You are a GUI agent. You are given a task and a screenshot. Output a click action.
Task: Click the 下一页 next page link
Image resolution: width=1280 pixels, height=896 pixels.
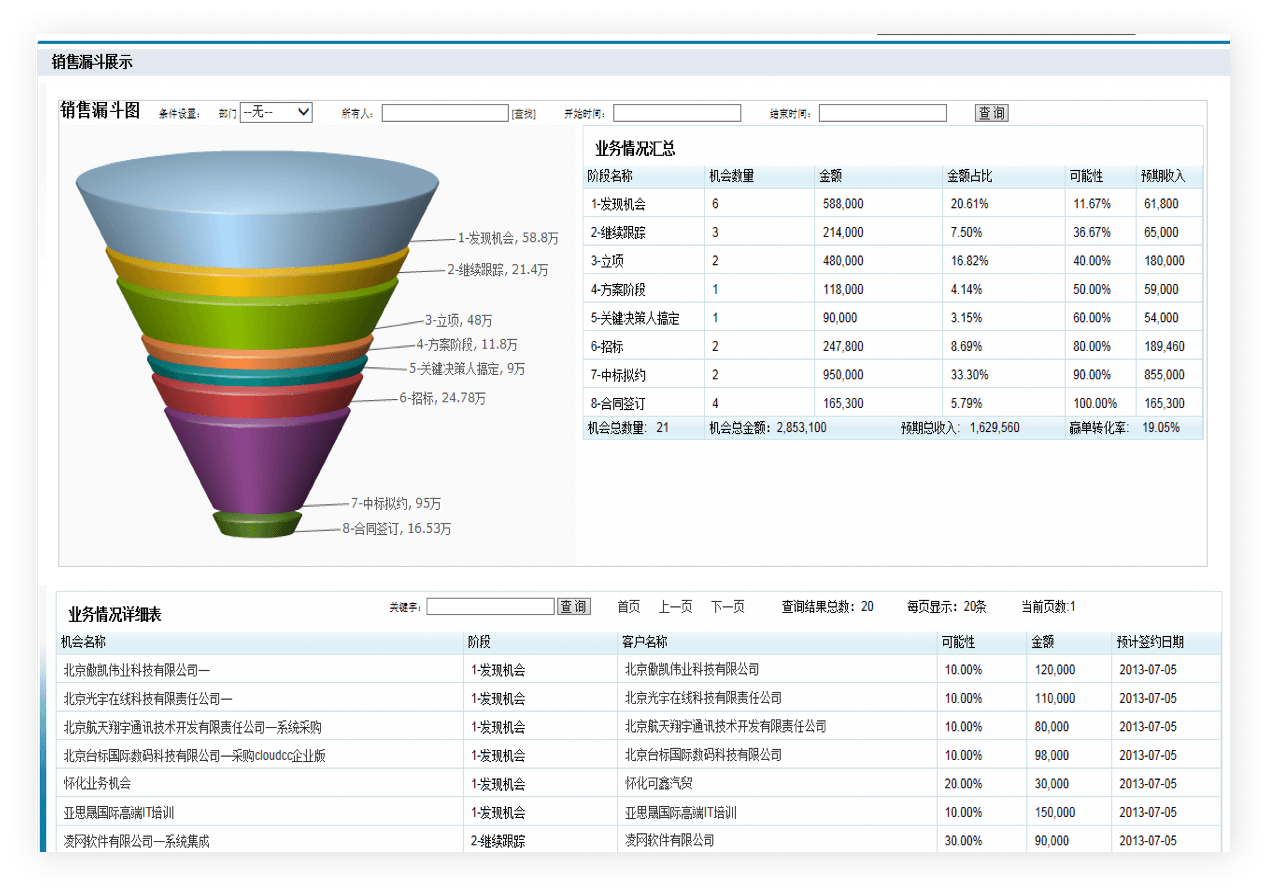(x=728, y=607)
